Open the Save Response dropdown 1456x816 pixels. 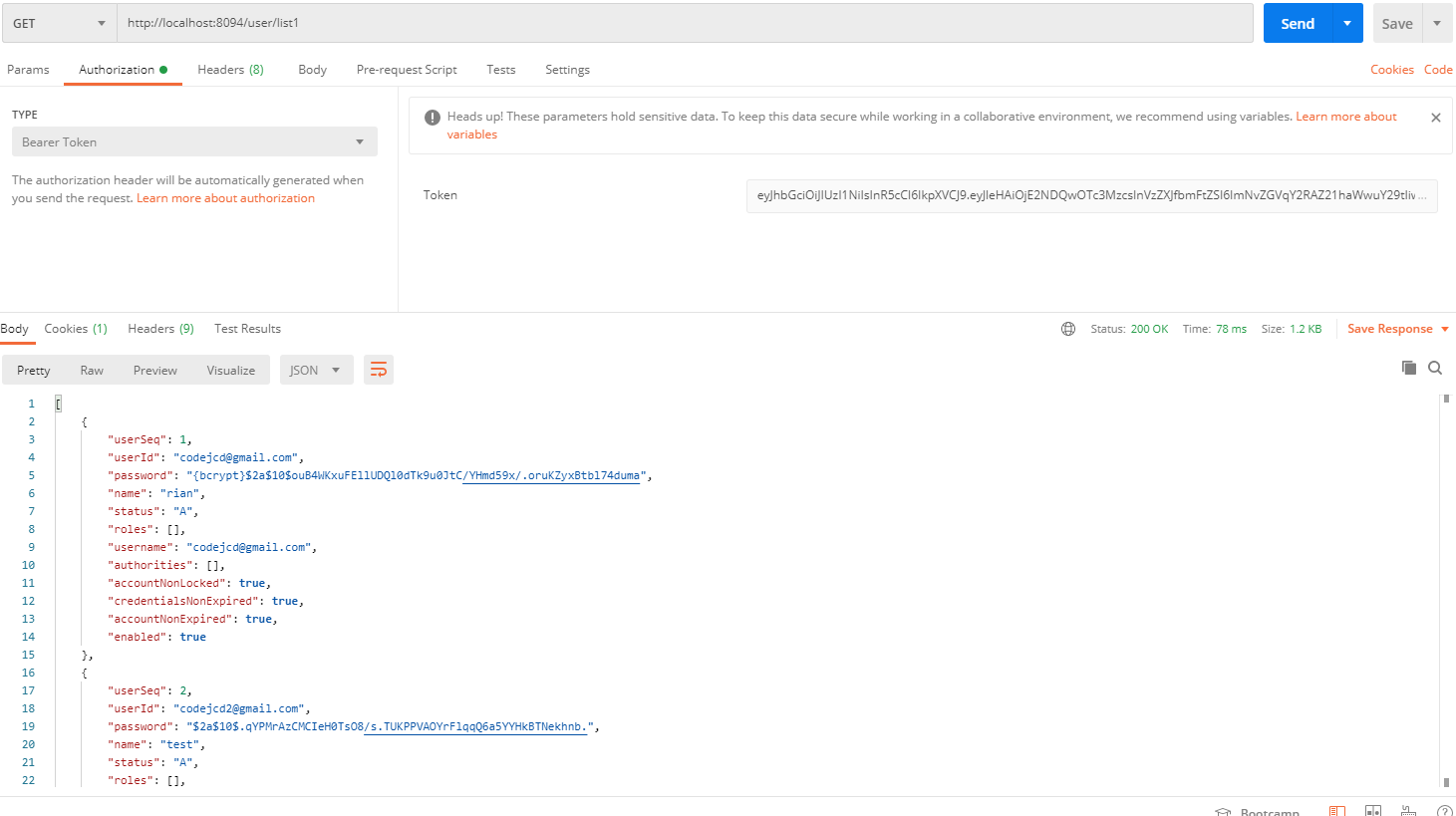[x=1398, y=329]
